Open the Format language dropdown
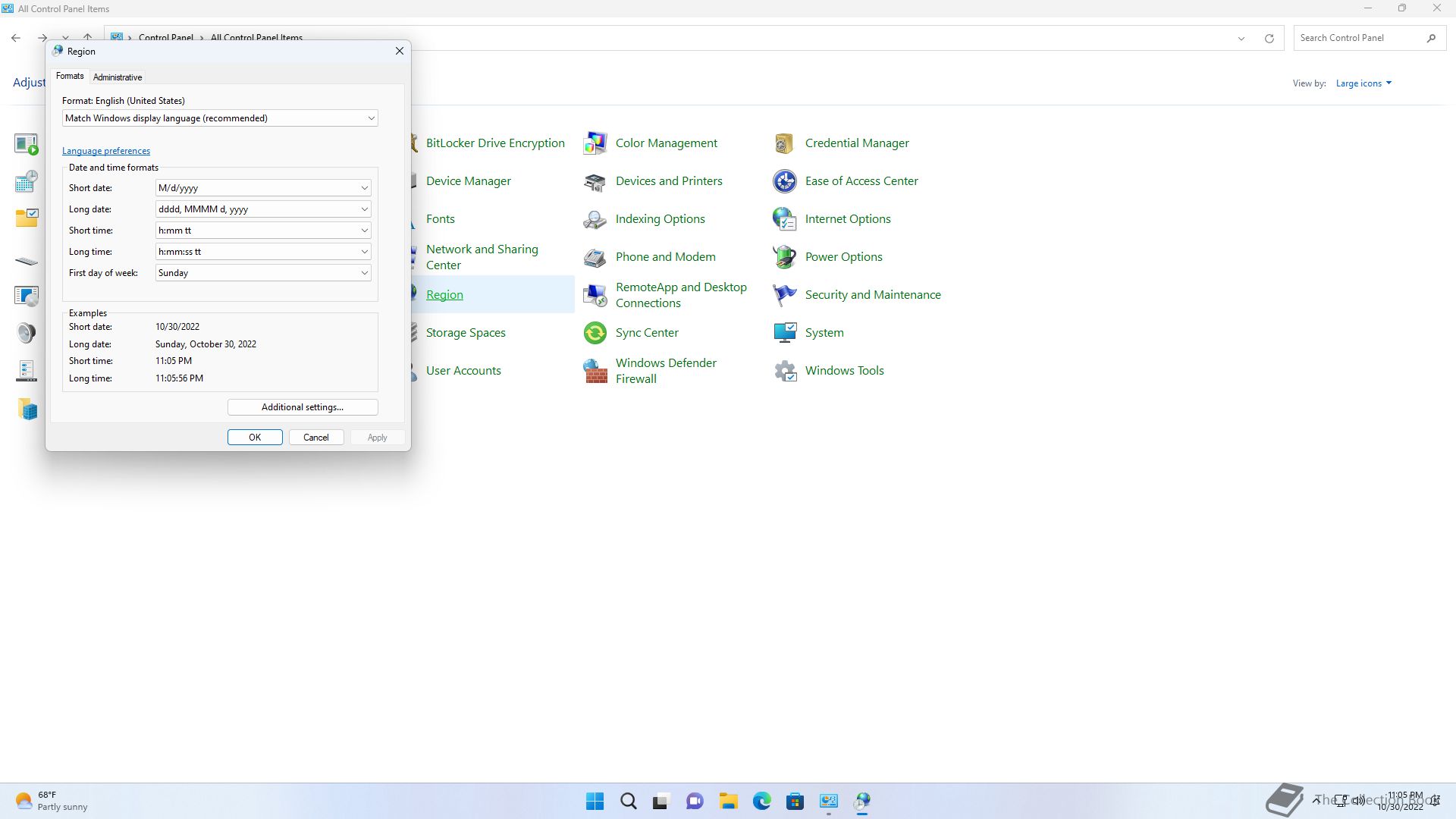Viewport: 1456px width, 819px height. point(220,118)
